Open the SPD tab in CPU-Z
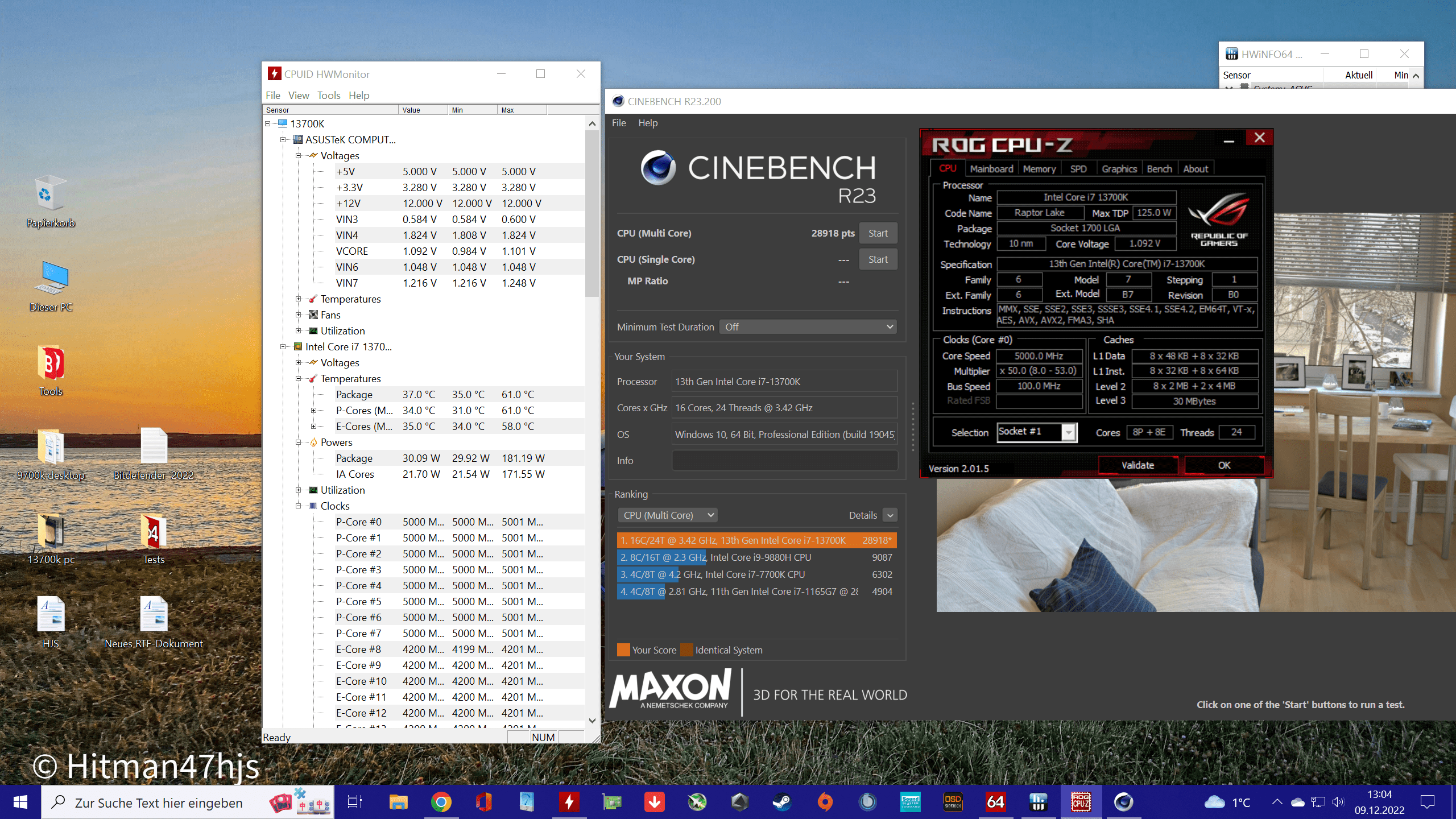Screen dimensions: 1456x819 tap(1078, 169)
